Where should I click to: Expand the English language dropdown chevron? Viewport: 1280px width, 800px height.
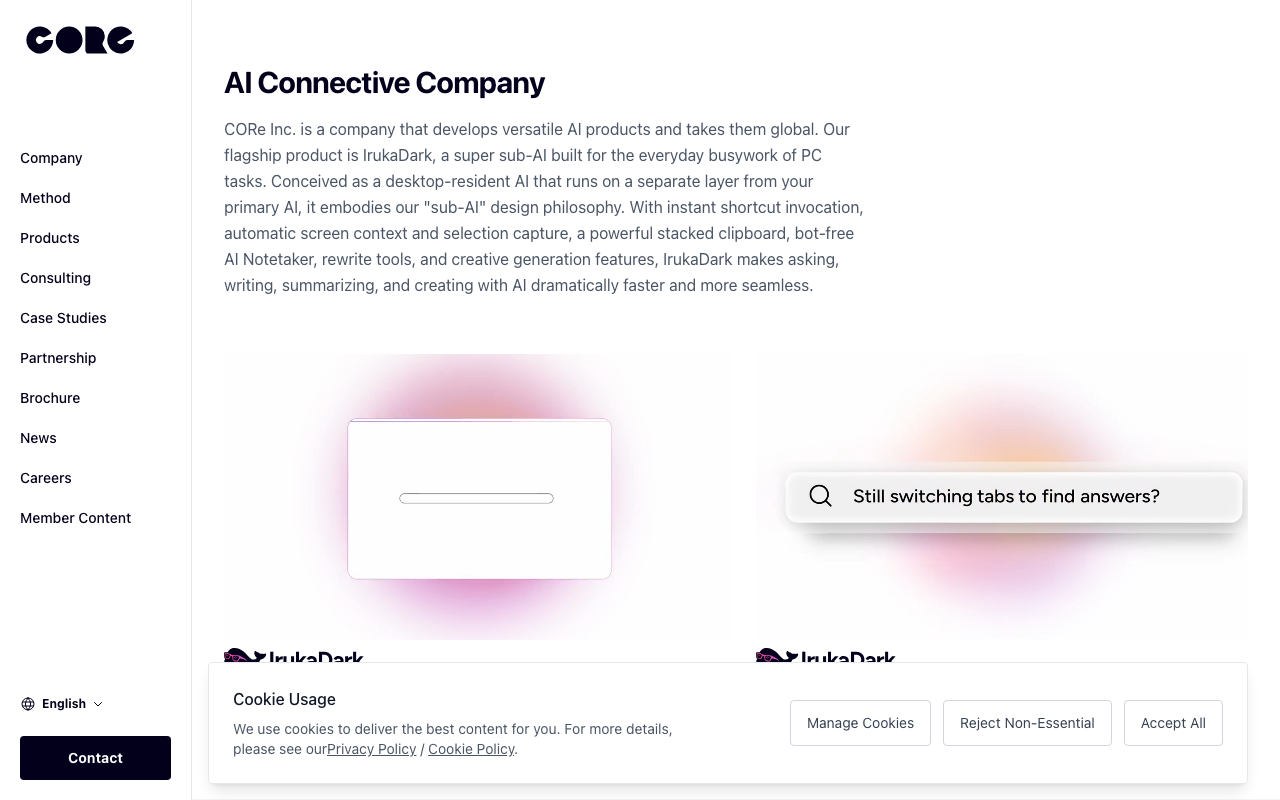pos(98,704)
